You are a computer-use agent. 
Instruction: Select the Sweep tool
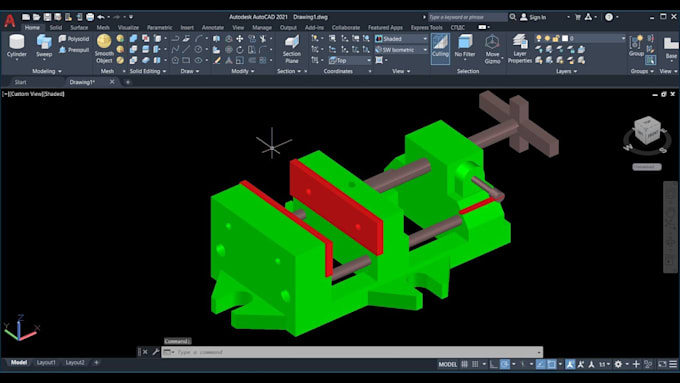pyautogui.click(x=44, y=46)
